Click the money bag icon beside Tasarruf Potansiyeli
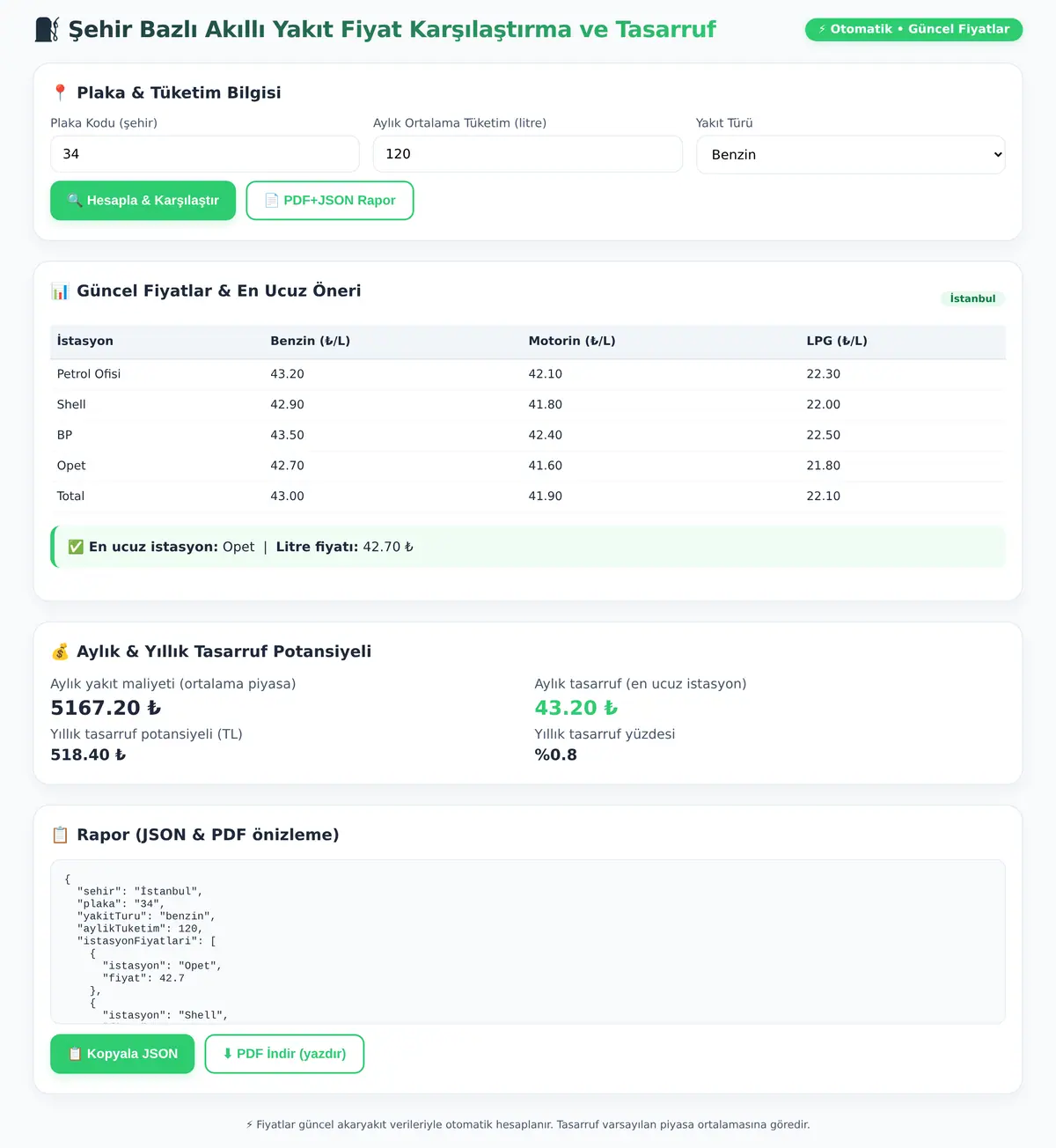The image size is (1056, 1148). pos(60,651)
